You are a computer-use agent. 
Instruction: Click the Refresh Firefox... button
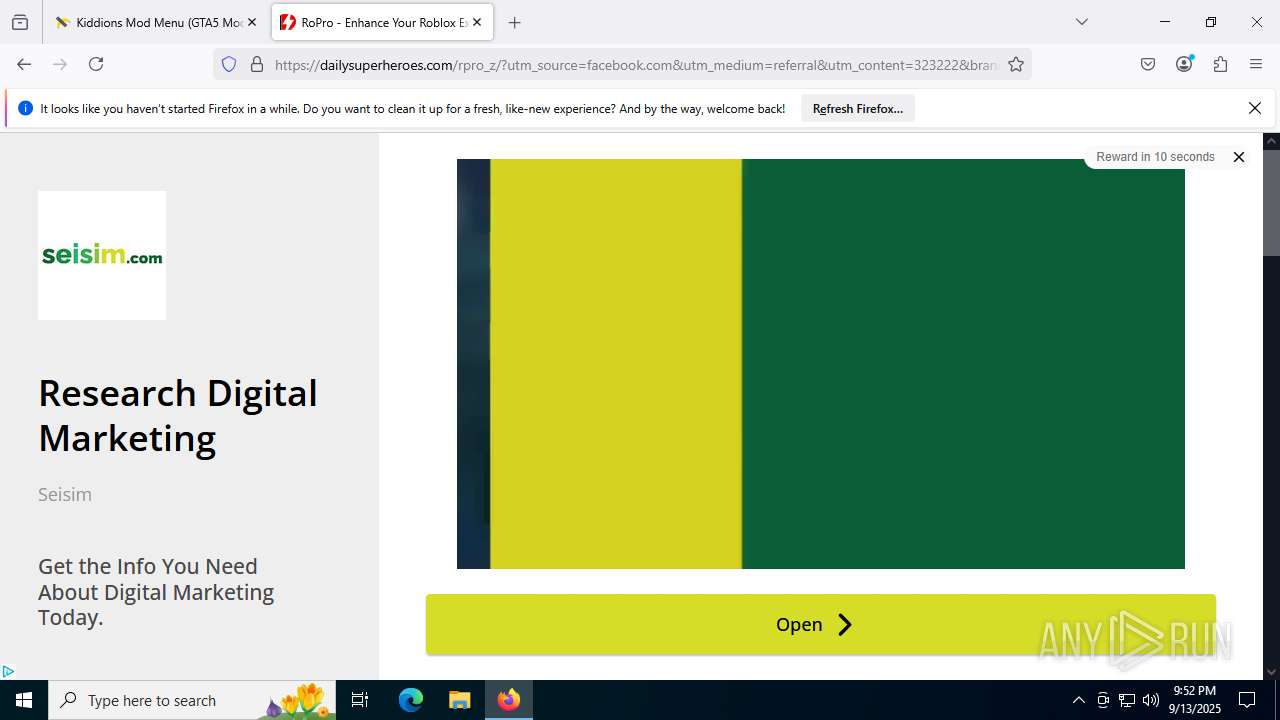coord(858,108)
